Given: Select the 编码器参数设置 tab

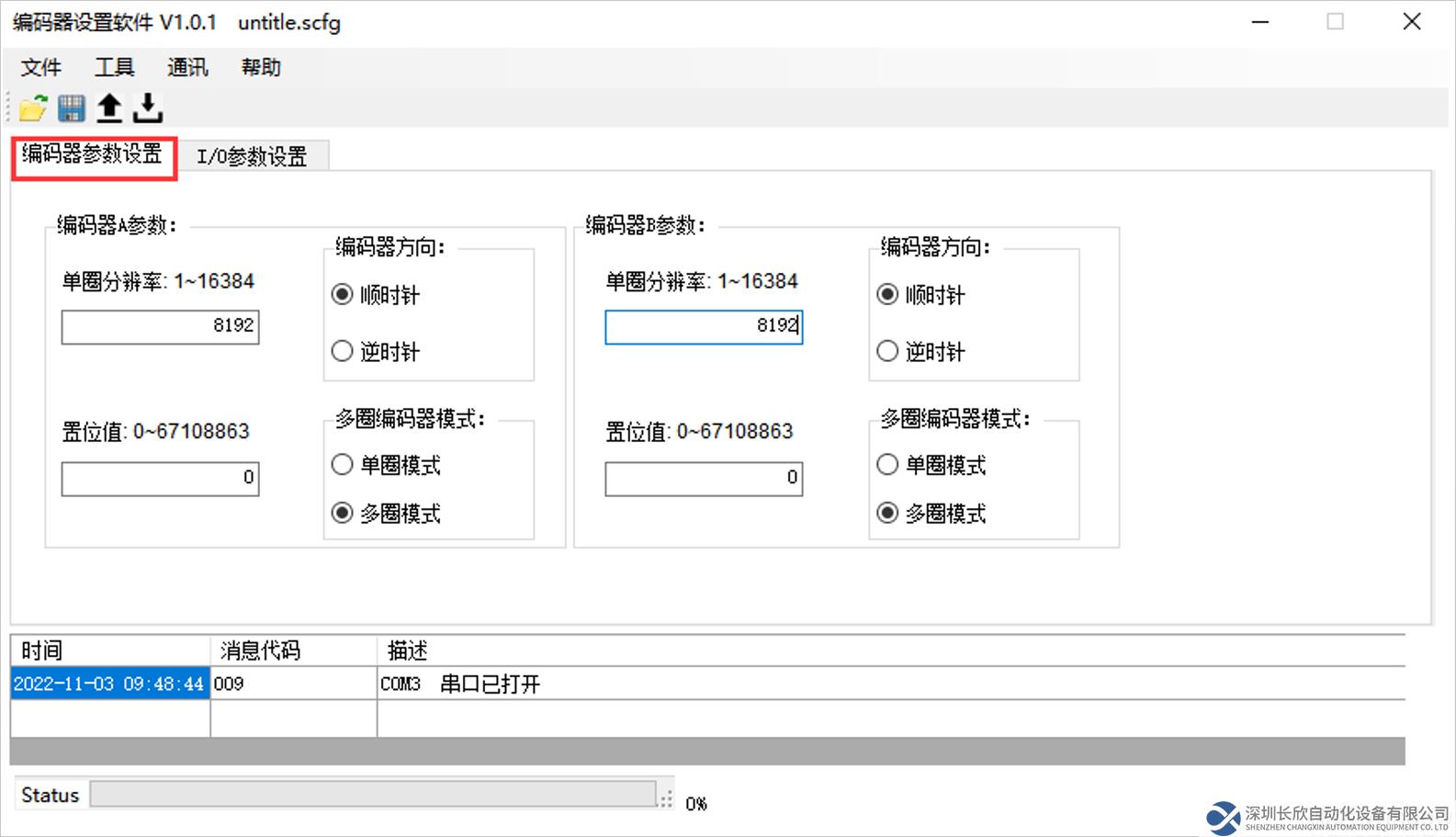Looking at the screenshot, I should [x=93, y=154].
